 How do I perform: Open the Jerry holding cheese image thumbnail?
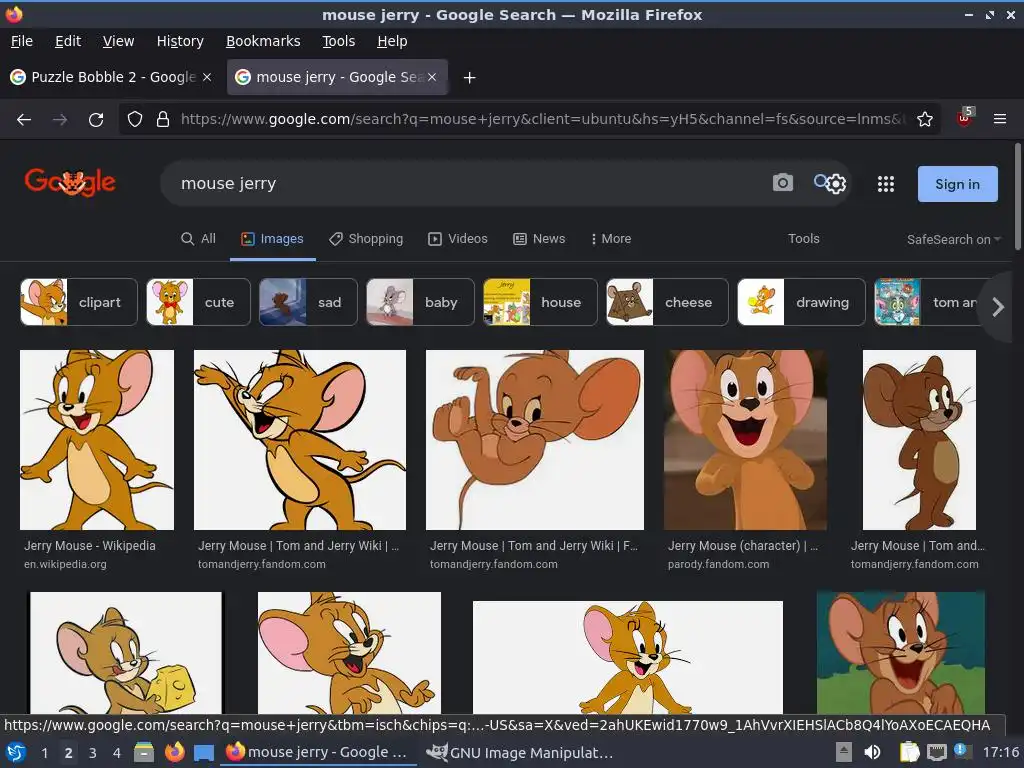(x=126, y=653)
